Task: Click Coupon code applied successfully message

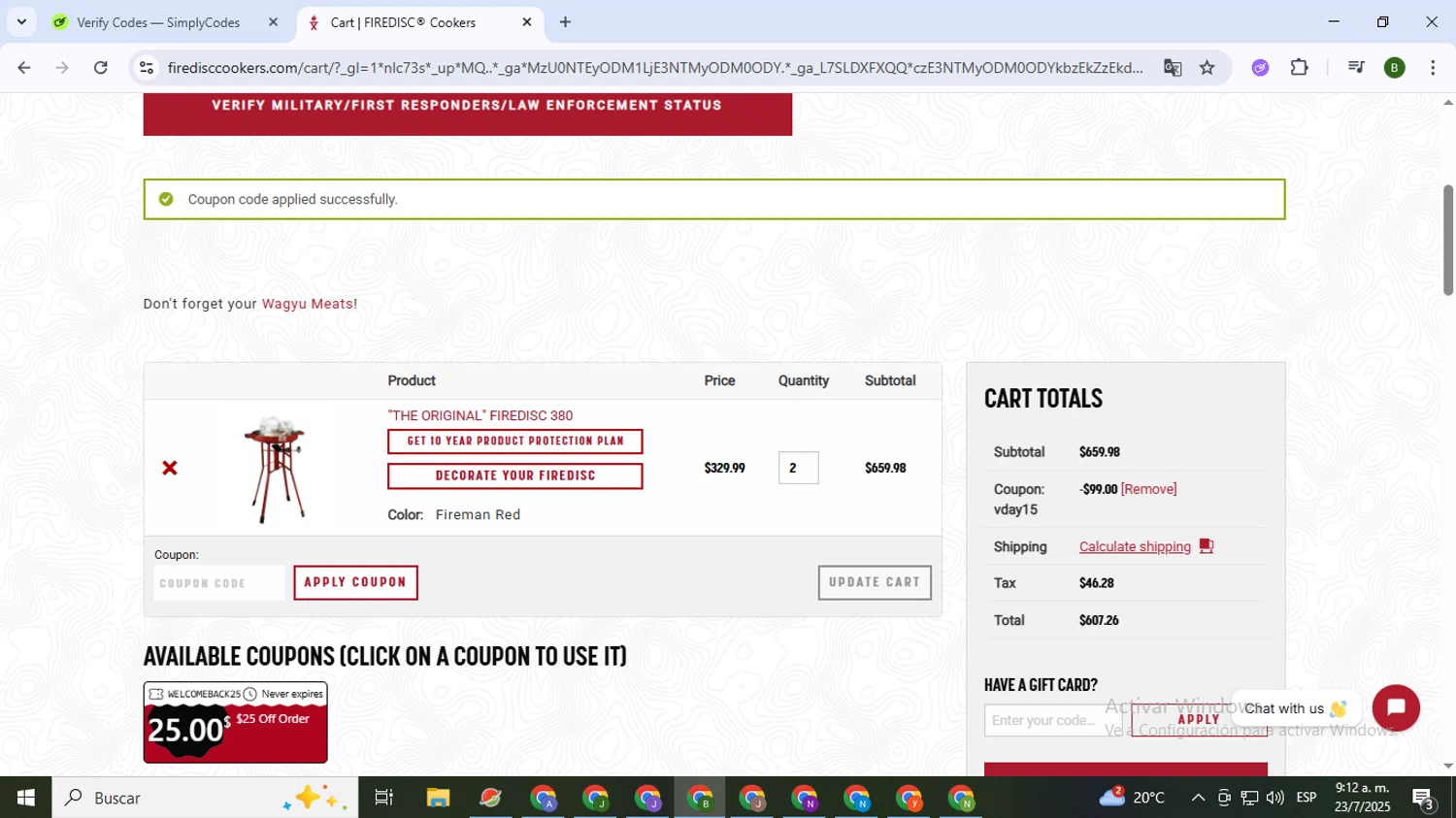Action: (292, 199)
